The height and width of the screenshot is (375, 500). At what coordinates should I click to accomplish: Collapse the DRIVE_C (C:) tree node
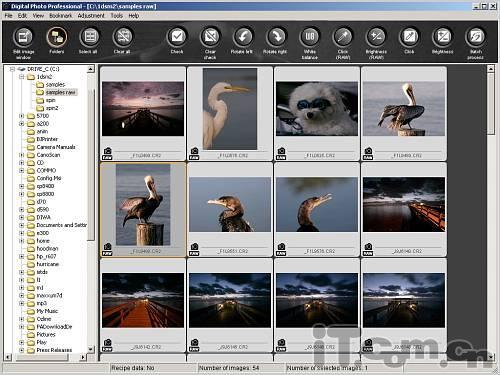coord(12,69)
